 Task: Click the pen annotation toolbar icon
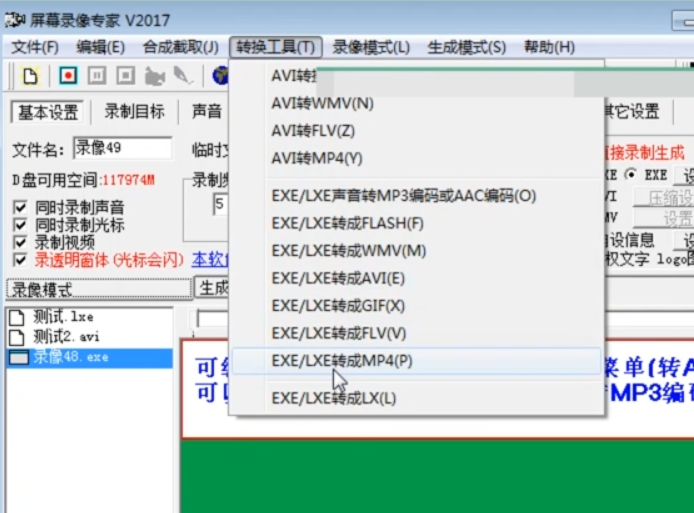183,76
